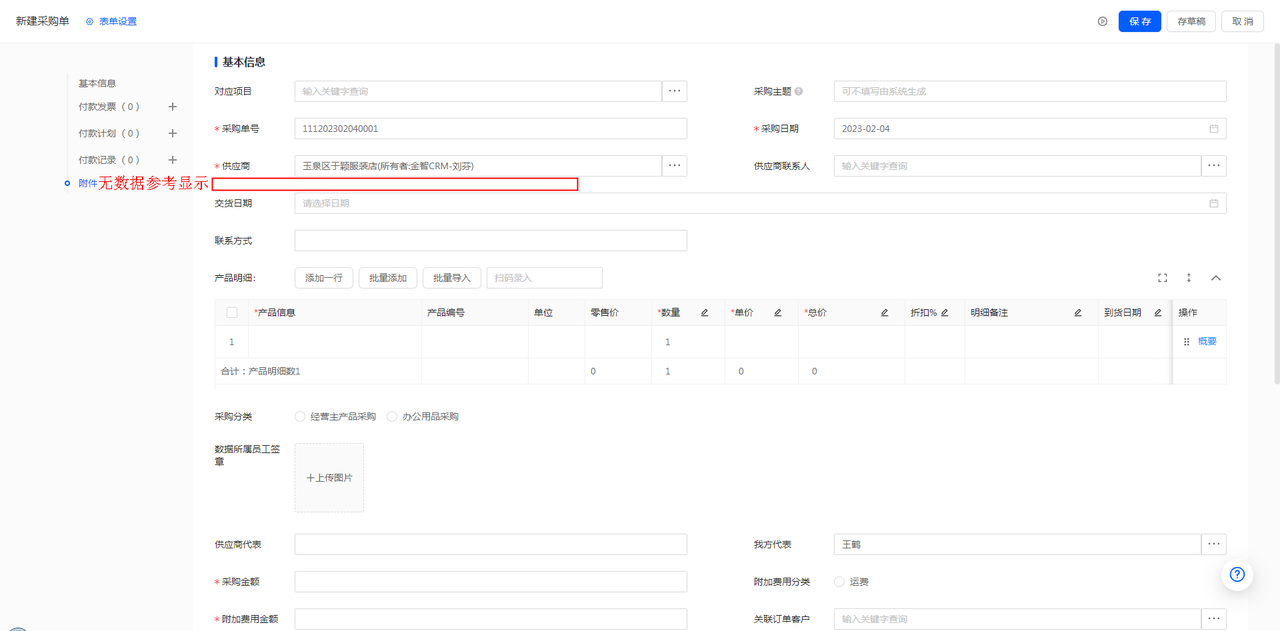Click the 批量导入 button
The width and height of the screenshot is (1280, 631).
tap(452, 278)
